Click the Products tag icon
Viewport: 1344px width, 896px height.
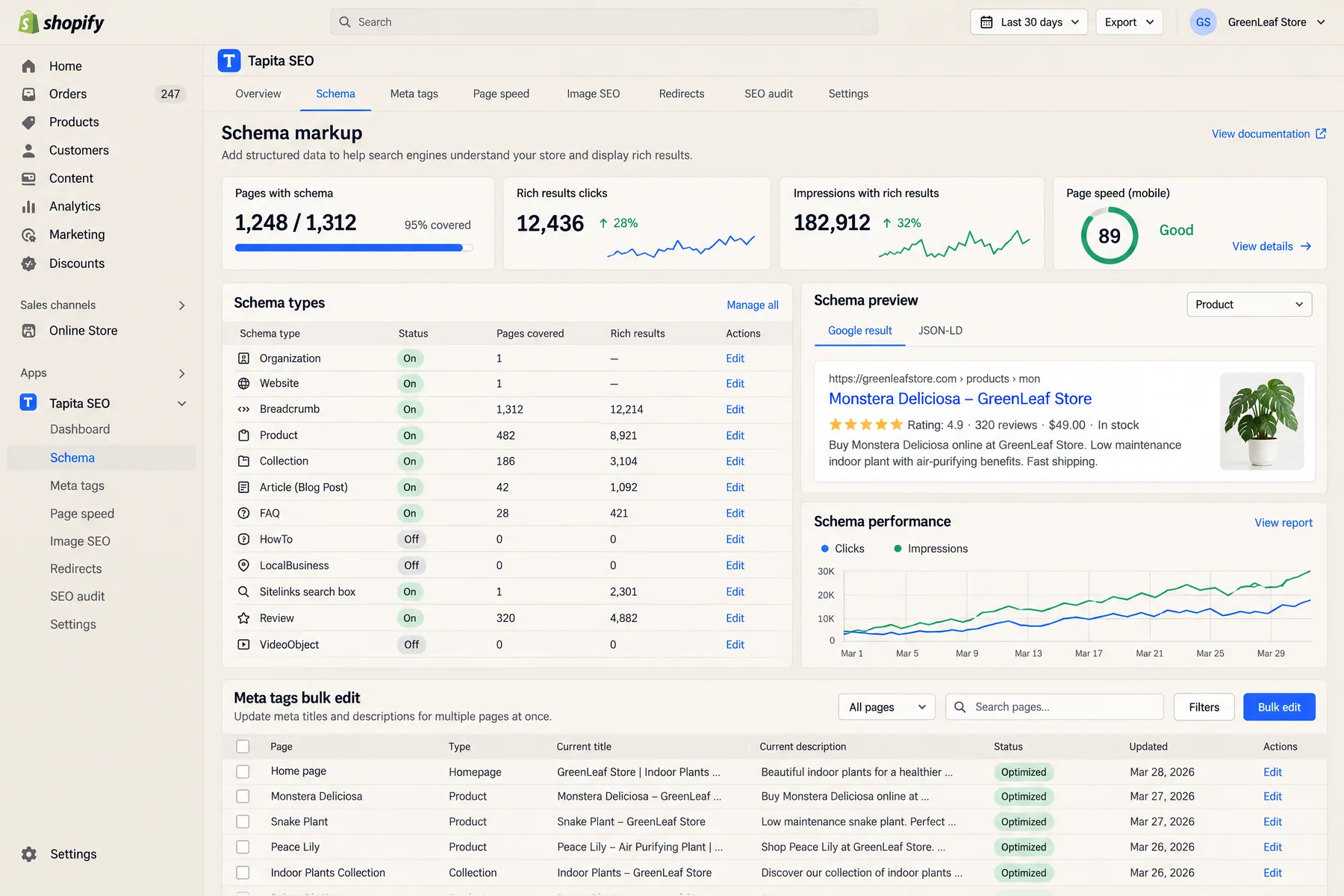(28, 122)
